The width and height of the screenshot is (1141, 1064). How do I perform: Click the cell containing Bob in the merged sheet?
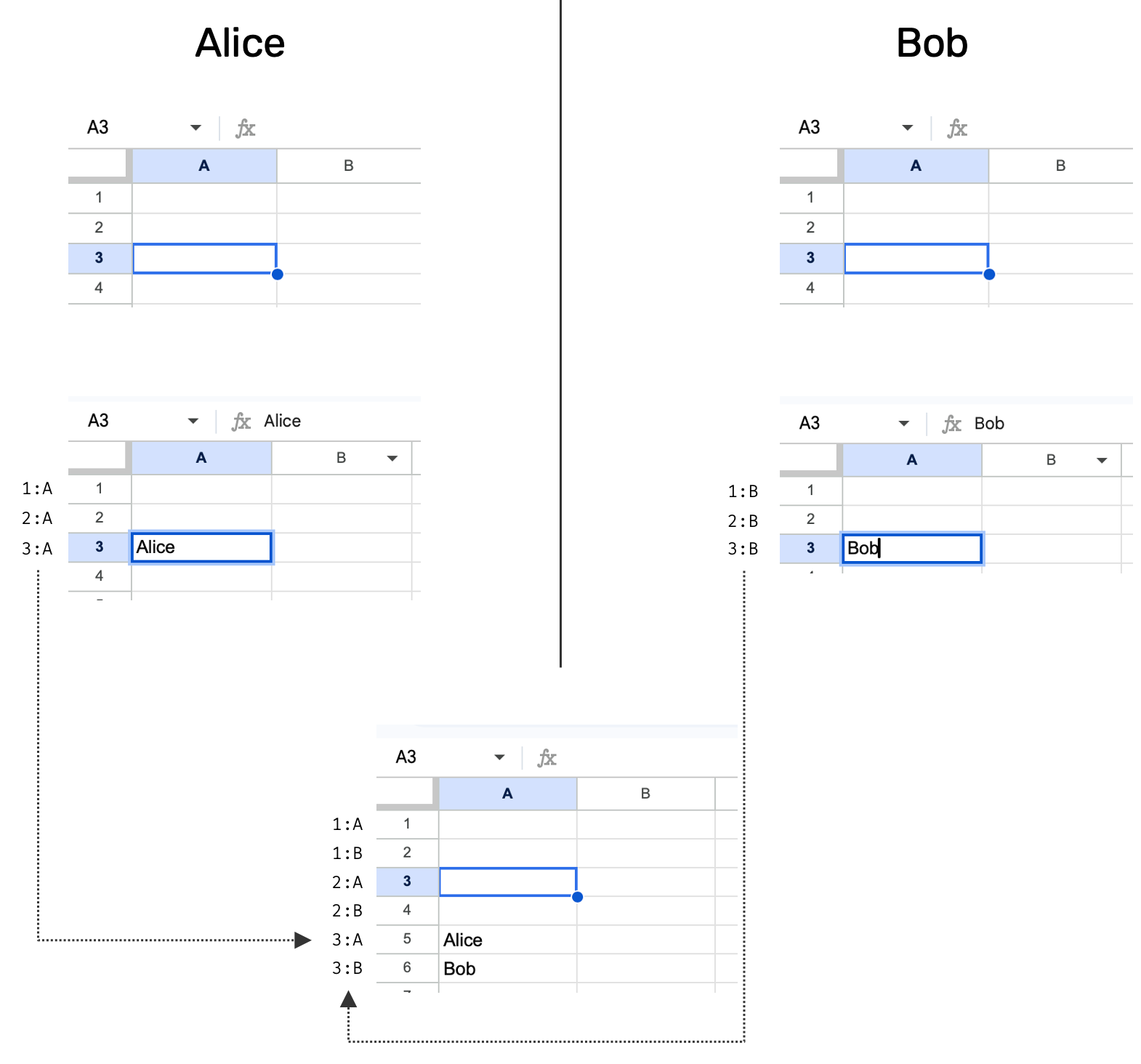(x=507, y=969)
